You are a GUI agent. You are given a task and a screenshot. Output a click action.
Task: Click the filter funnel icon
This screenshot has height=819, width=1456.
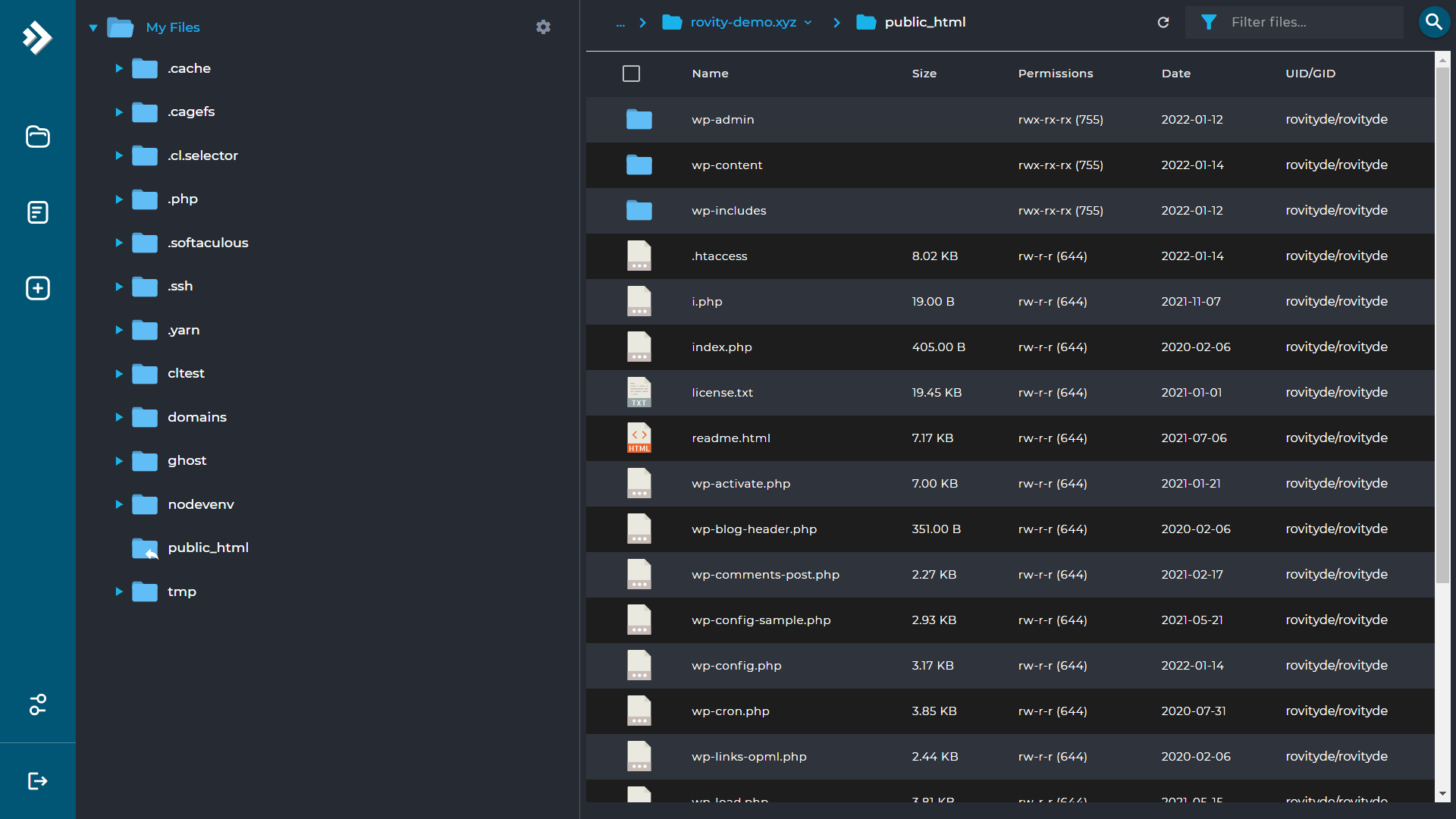tap(1209, 23)
